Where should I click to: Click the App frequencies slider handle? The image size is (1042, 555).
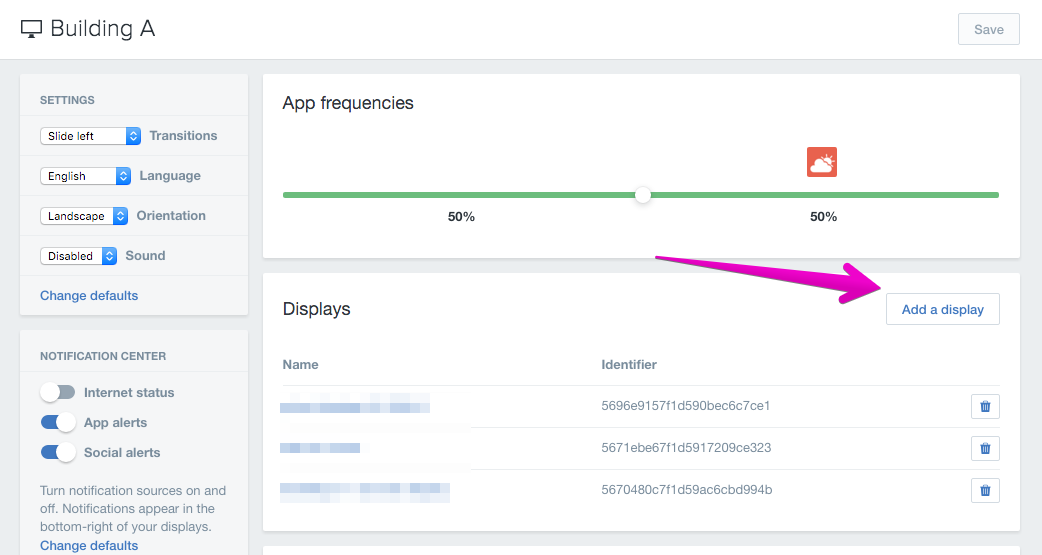643,195
